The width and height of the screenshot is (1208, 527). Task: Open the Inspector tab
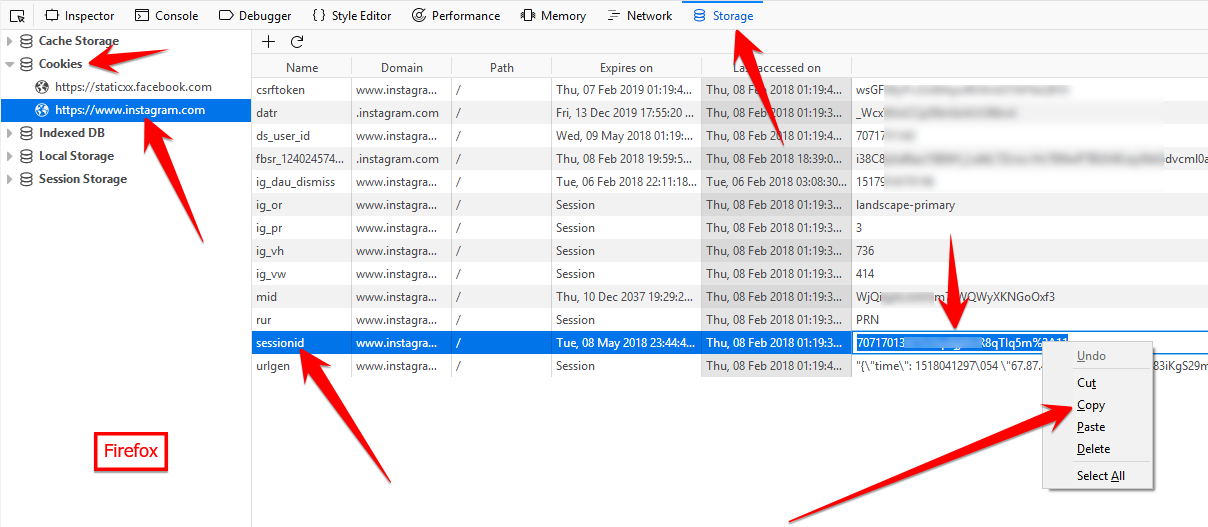pos(80,16)
